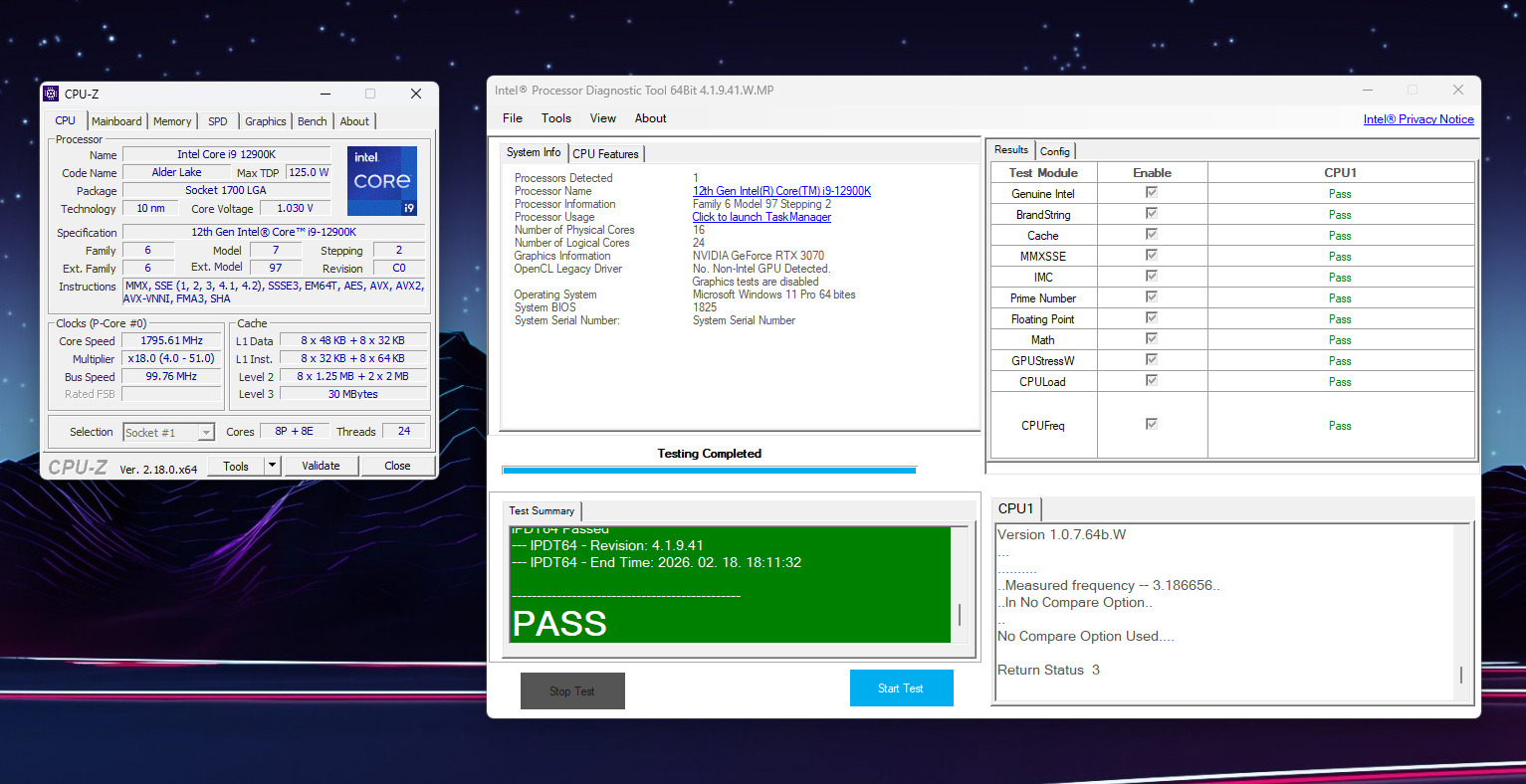Click the Close button in CPU-Z footer
The width and height of the screenshot is (1526, 784).
(x=397, y=466)
